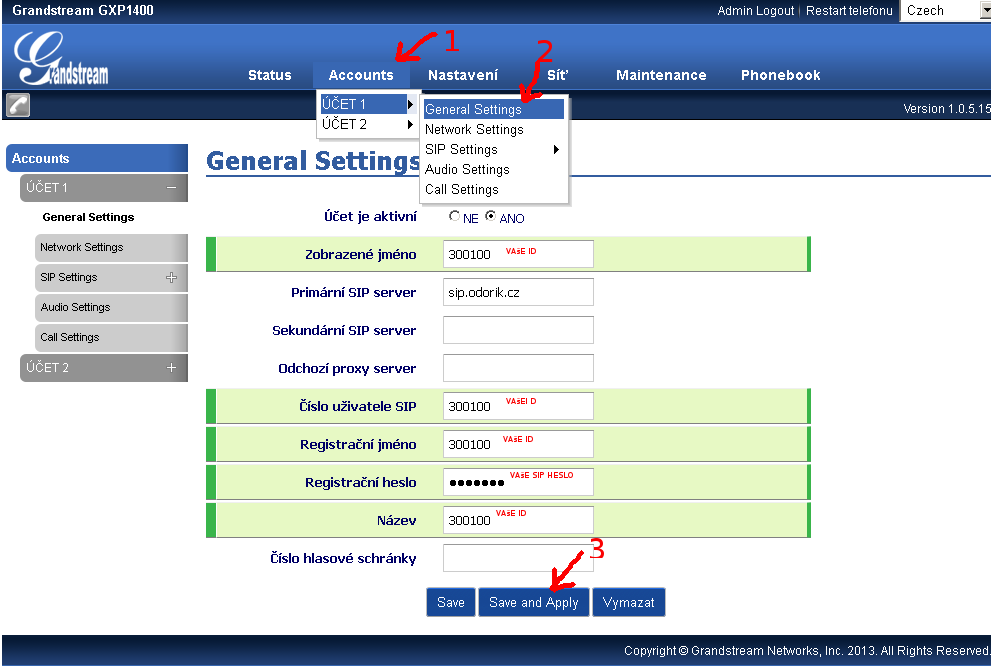The width and height of the screenshot is (991, 667).
Task: Expand SIP Settings submenu in dropdown
Action: (x=494, y=150)
